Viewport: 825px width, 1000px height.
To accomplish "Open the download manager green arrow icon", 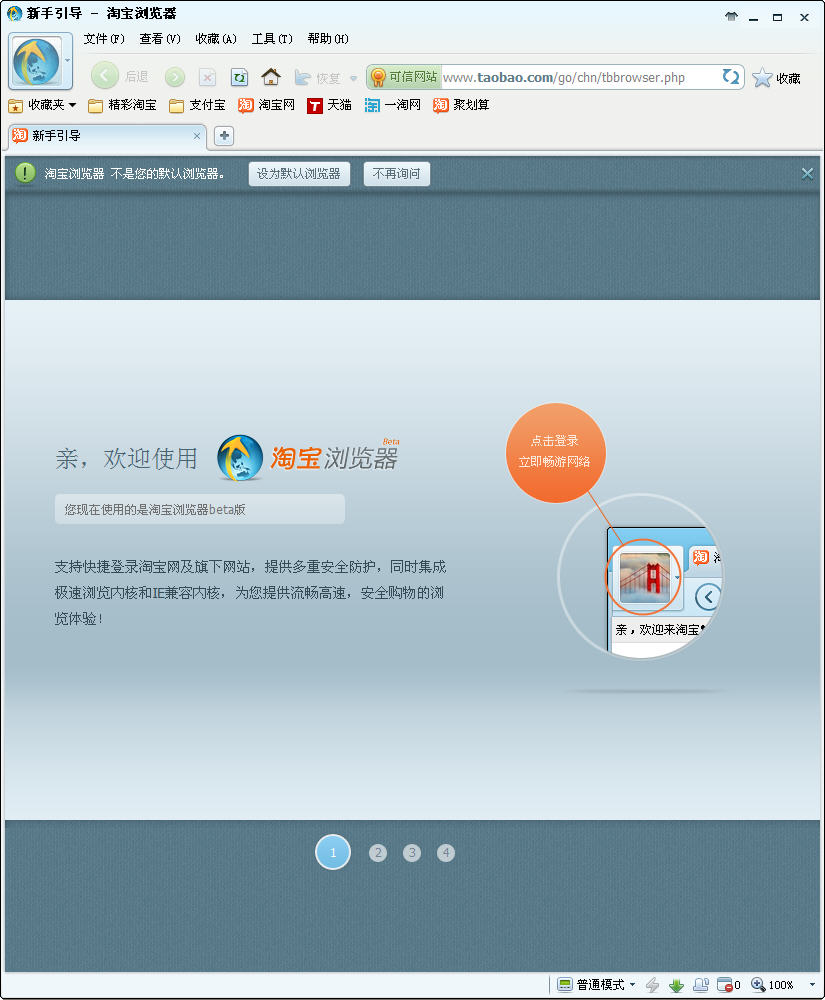I will pos(676,985).
